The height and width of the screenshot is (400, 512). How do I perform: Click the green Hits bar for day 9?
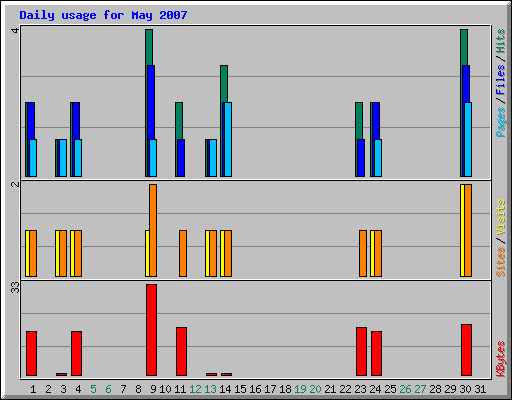click(149, 47)
